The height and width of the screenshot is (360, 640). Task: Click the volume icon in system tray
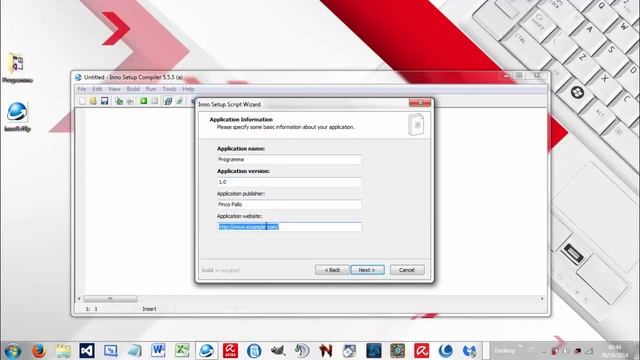(565, 351)
